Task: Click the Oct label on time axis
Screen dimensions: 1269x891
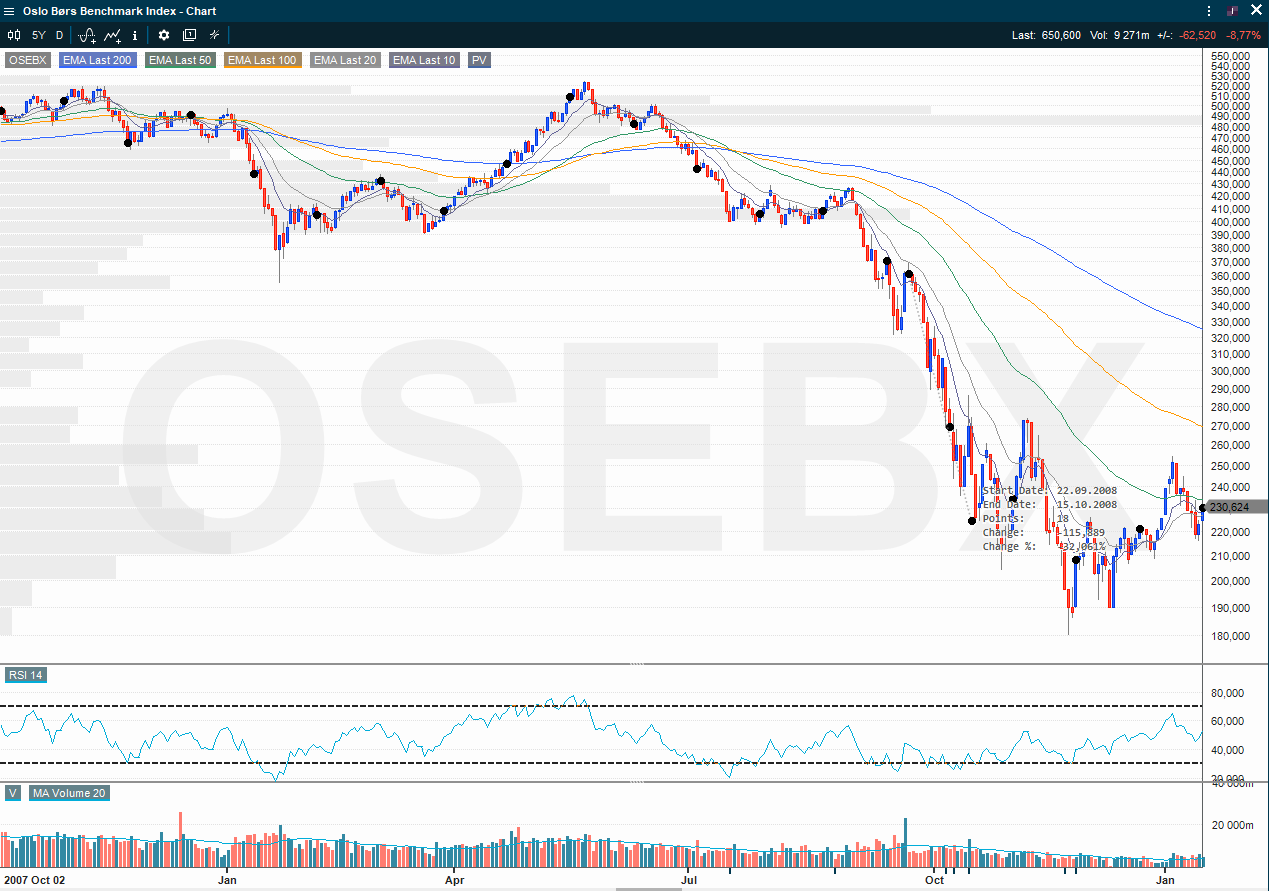Action: [x=934, y=880]
